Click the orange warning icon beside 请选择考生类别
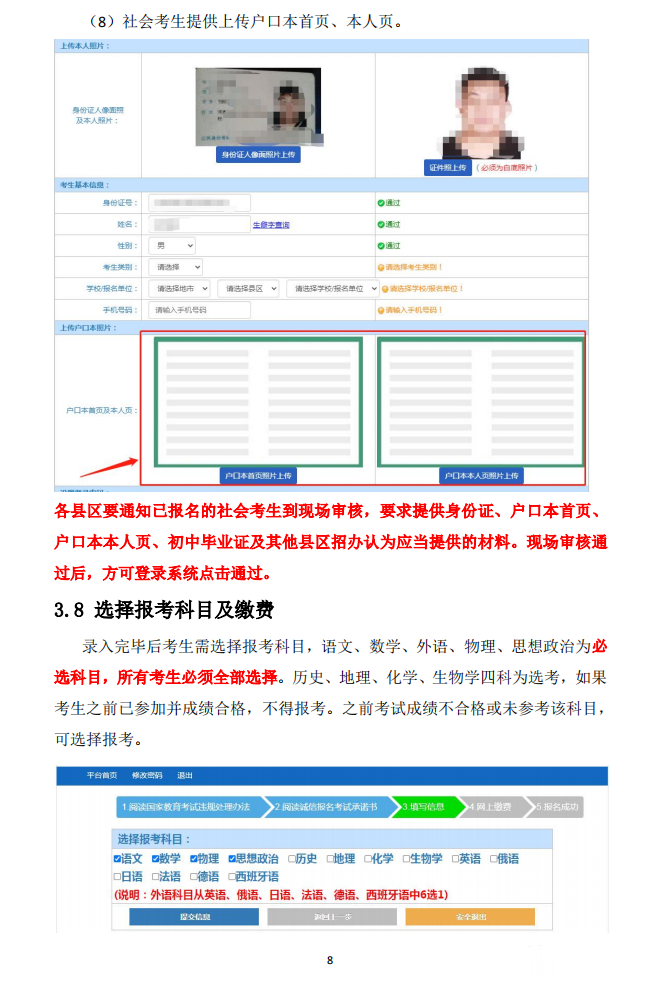This screenshot has height=986, width=659. [381, 267]
